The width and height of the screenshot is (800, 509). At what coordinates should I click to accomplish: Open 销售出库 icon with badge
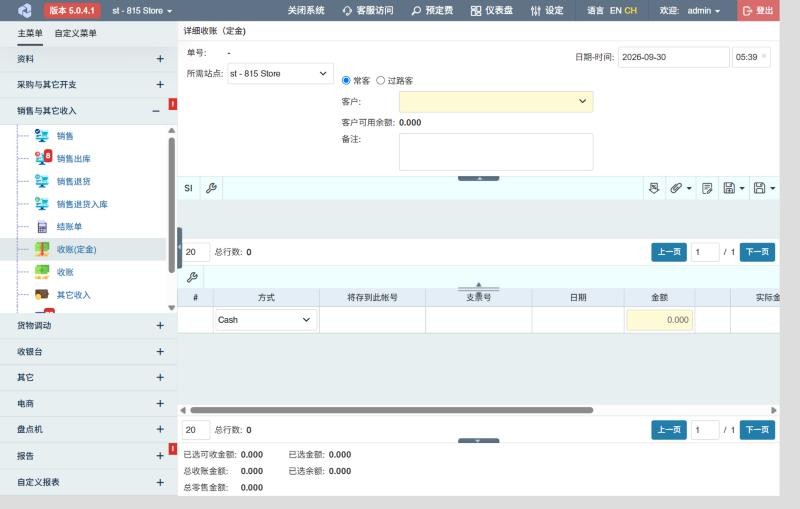(x=43, y=158)
